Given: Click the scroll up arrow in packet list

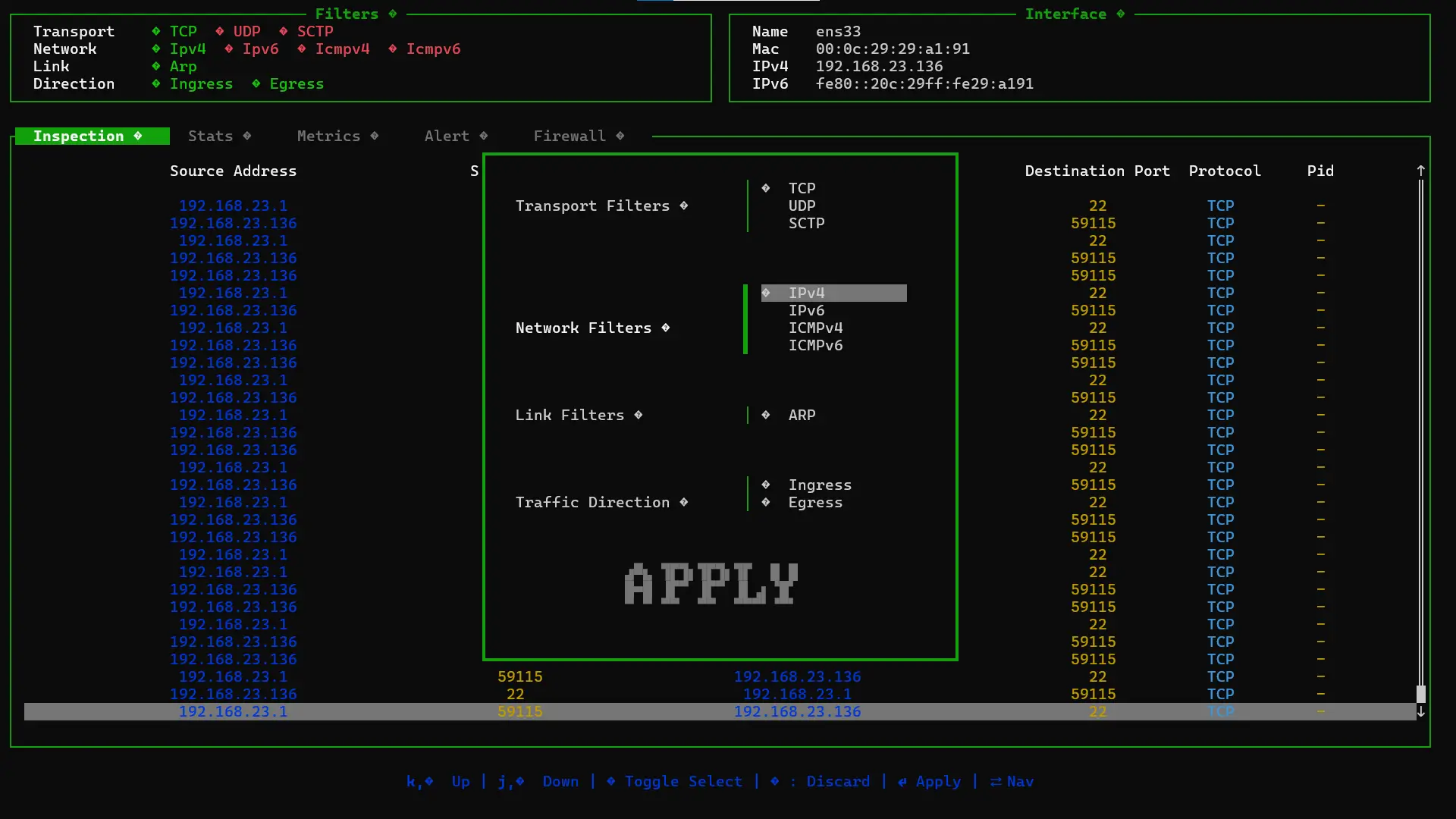Looking at the screenshot, I should point(1420,171).
